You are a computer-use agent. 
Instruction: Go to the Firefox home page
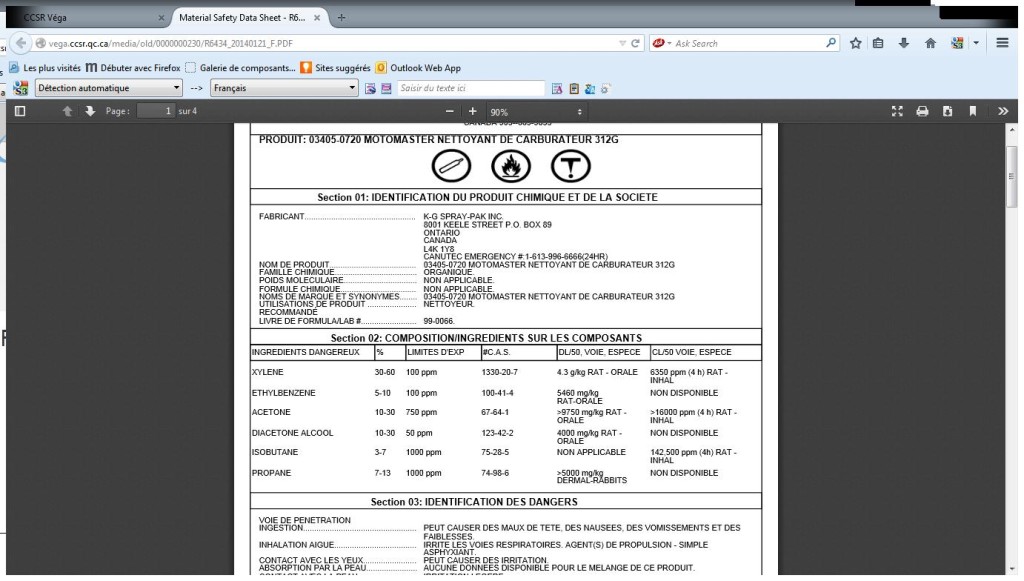click(x=931, y=43)
